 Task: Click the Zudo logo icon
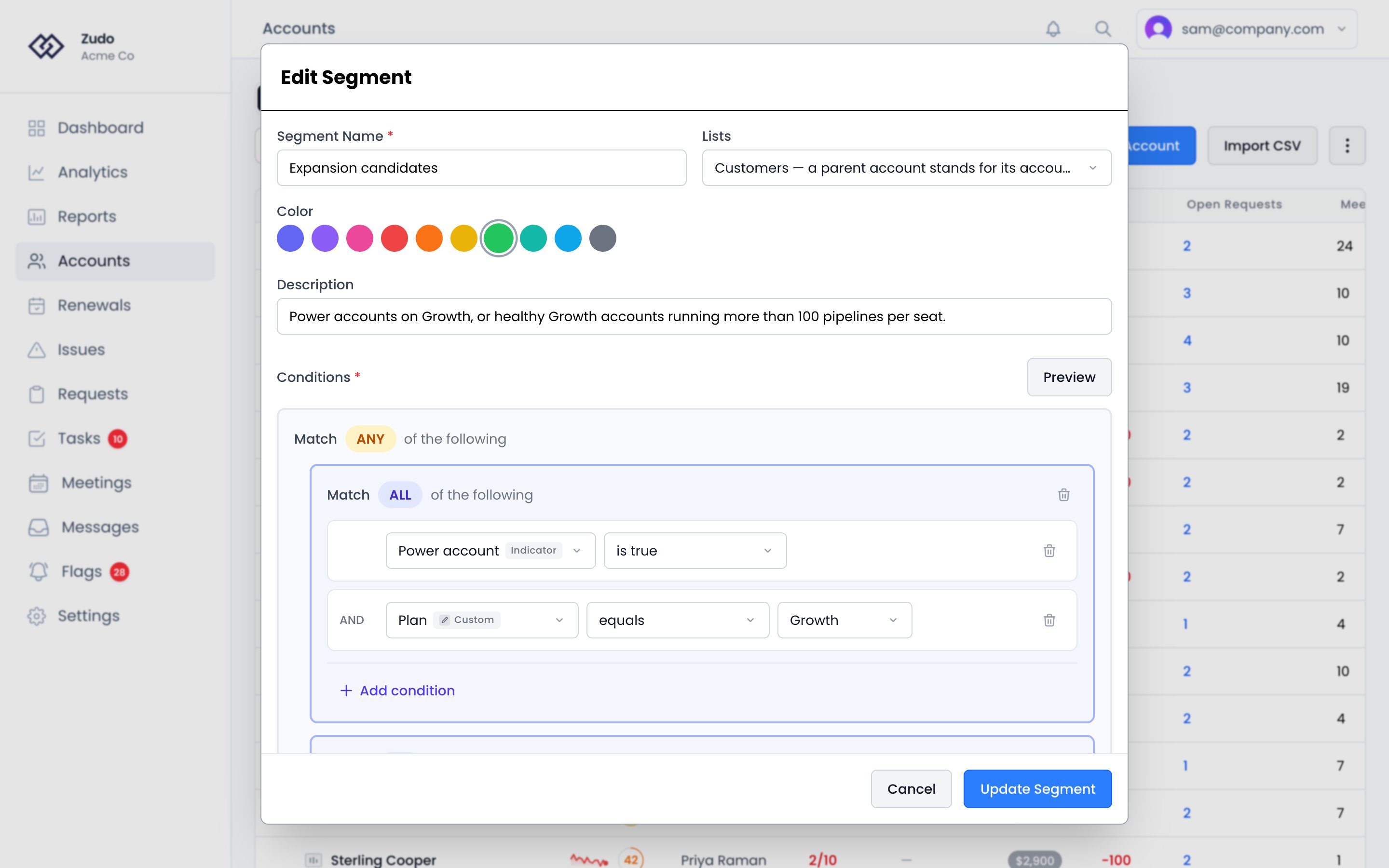point(46,46)
